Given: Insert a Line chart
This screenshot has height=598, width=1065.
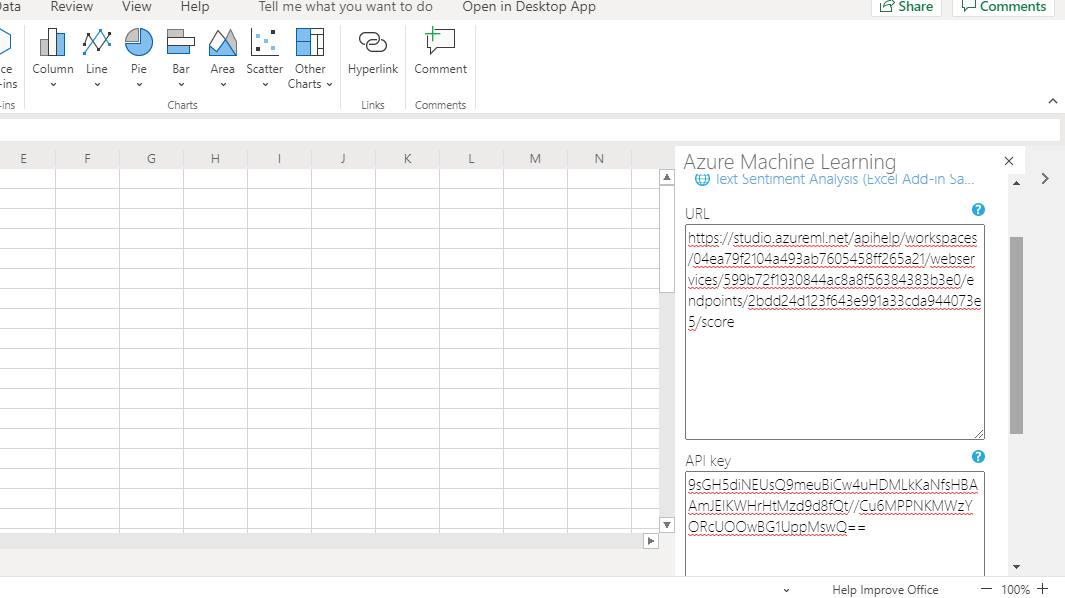Looking at the screenshot, I should [96, 58].
